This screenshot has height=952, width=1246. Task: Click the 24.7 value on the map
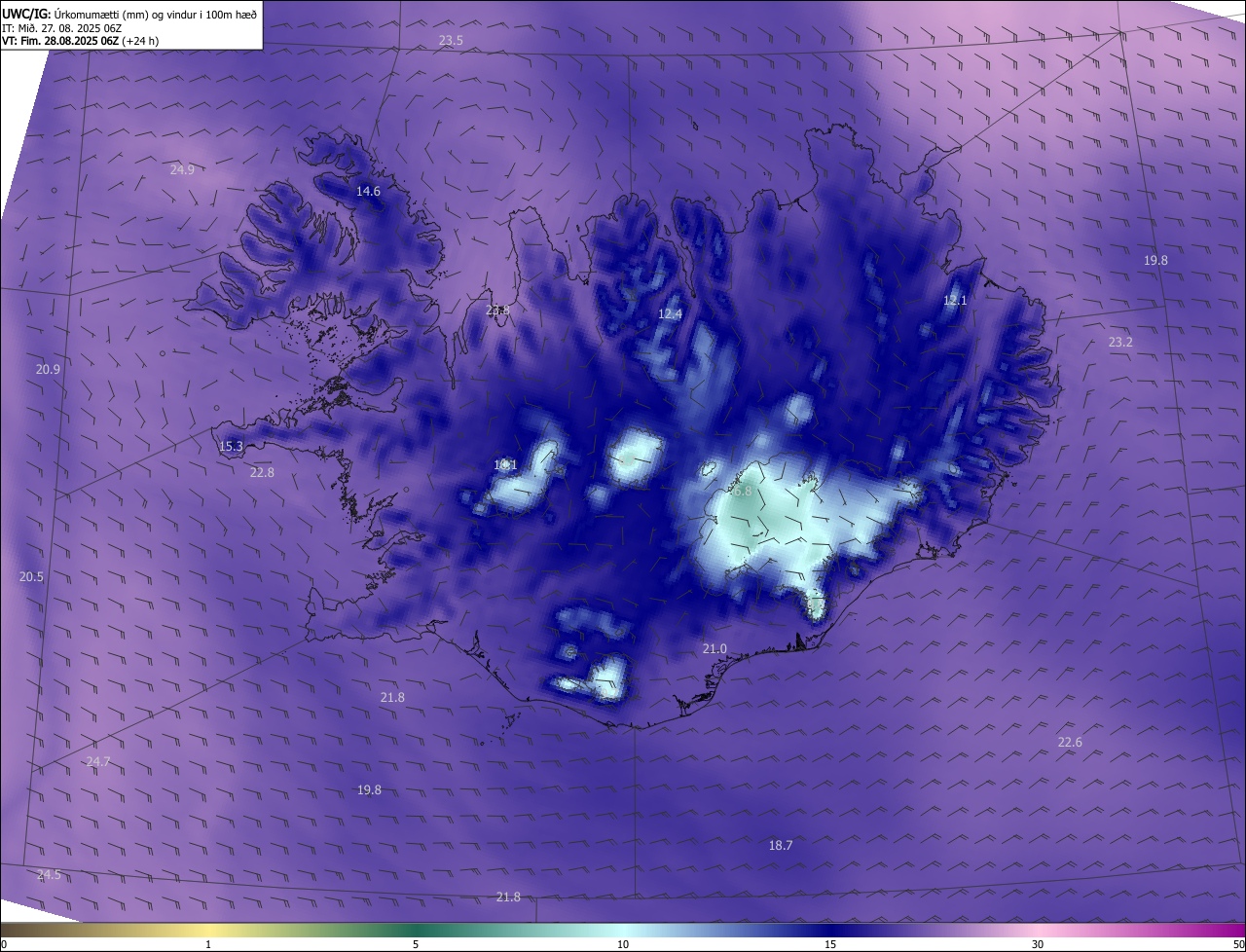(98, 761)
